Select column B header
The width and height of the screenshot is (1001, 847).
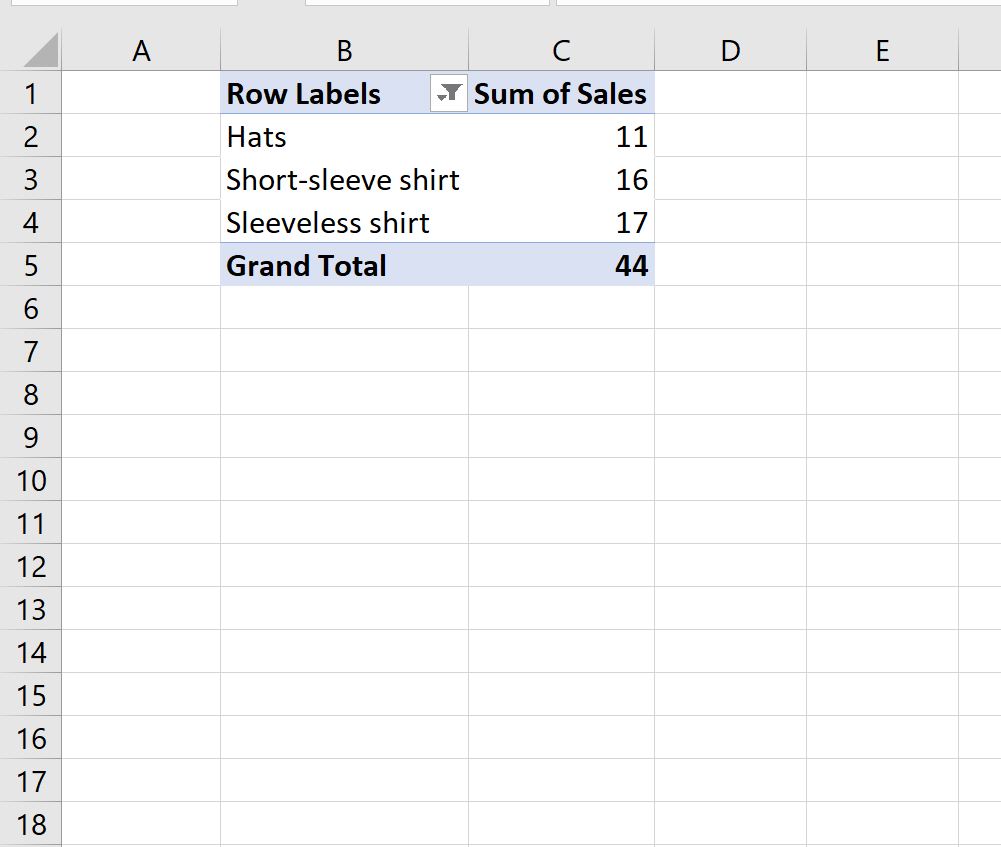[344, 51]
